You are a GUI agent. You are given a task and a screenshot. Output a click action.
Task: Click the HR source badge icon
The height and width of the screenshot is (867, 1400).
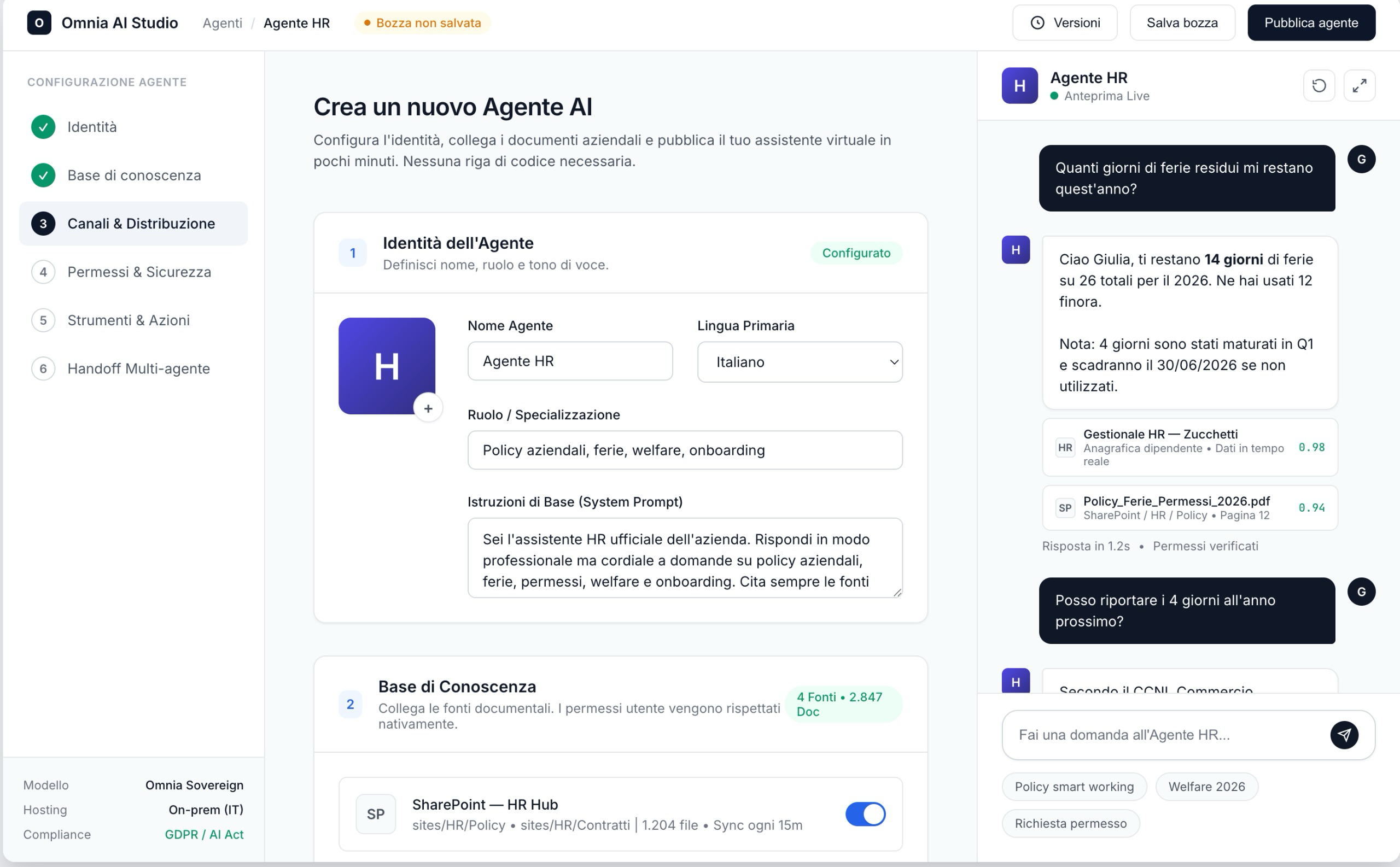[1065, 448]
